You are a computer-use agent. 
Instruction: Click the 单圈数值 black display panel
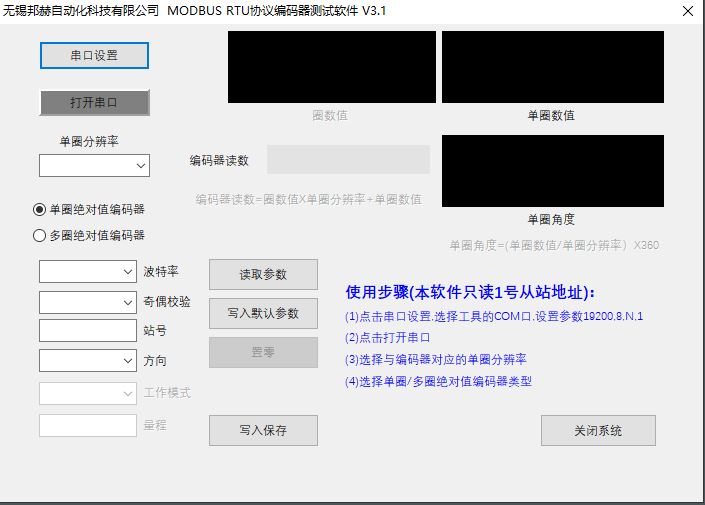(x=553, y=67)
